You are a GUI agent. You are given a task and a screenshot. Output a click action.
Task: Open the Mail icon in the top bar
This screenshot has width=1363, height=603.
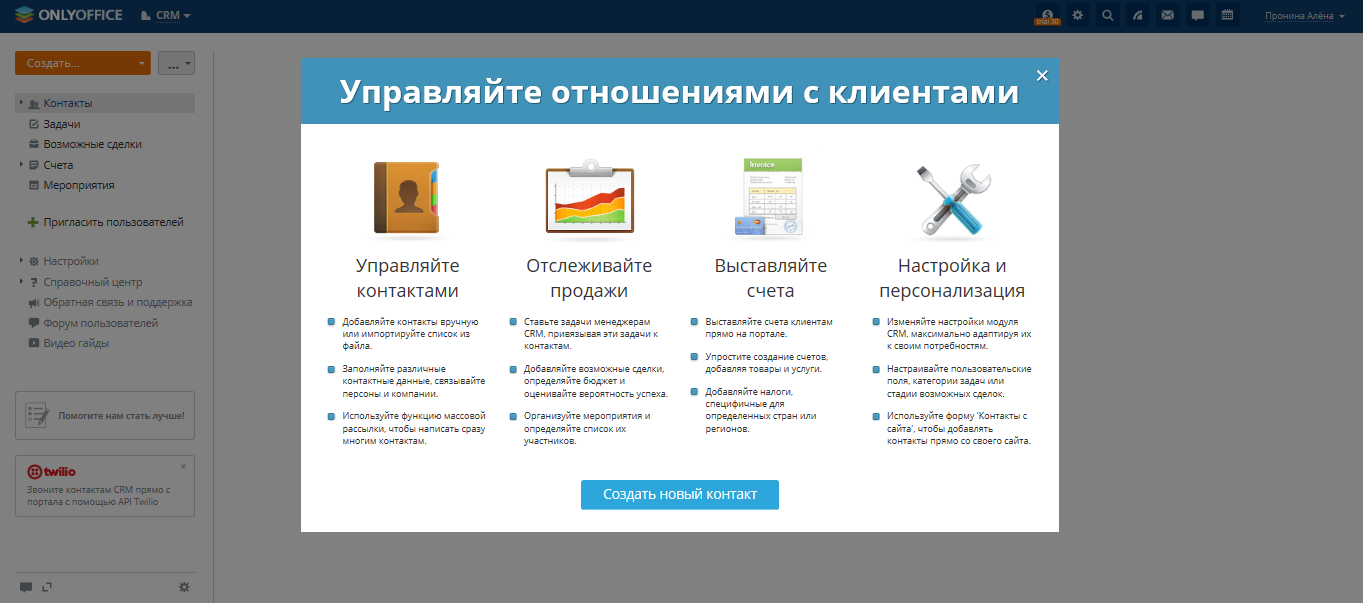pos(1168,15)
